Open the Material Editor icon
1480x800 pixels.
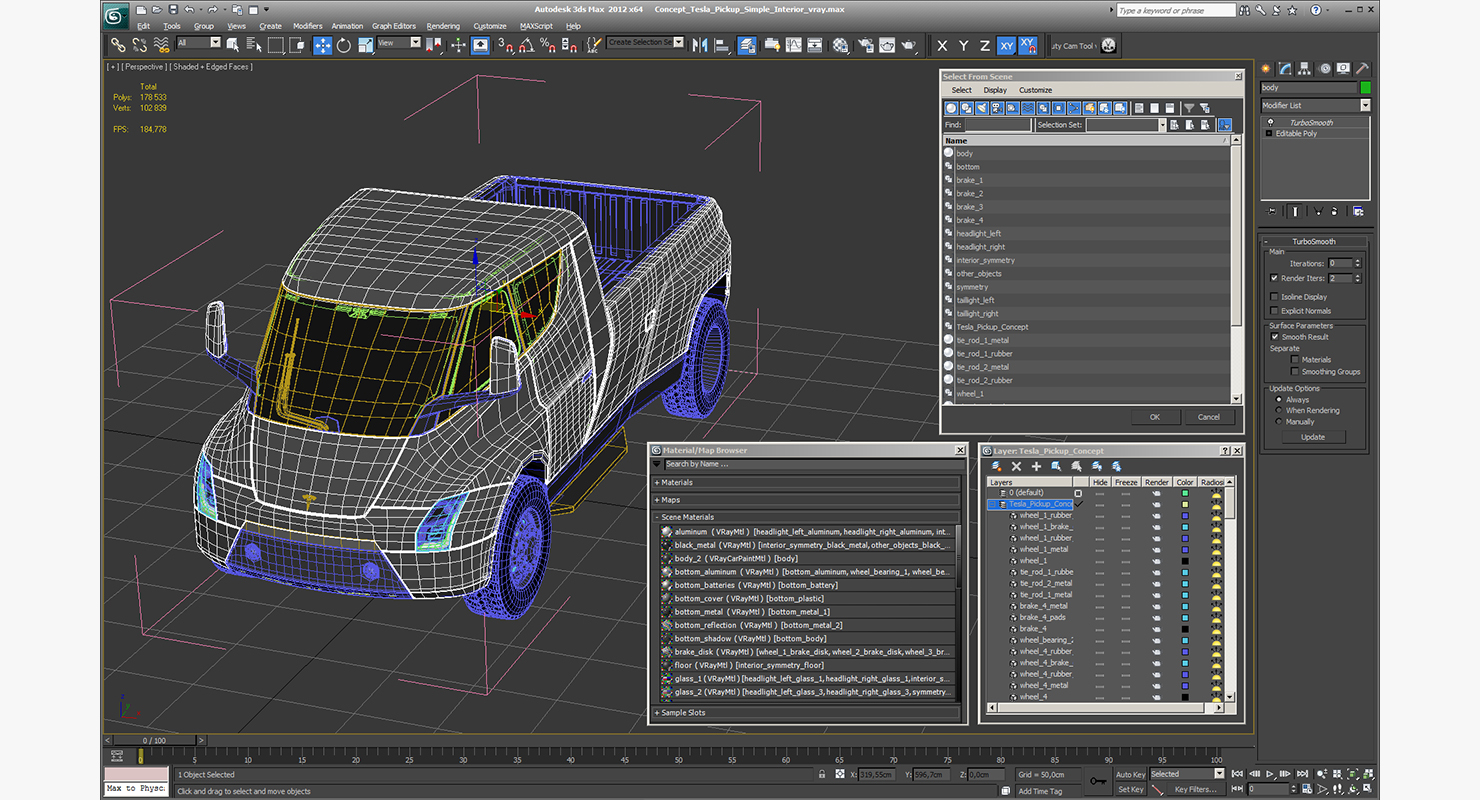[x=840, y=45]
